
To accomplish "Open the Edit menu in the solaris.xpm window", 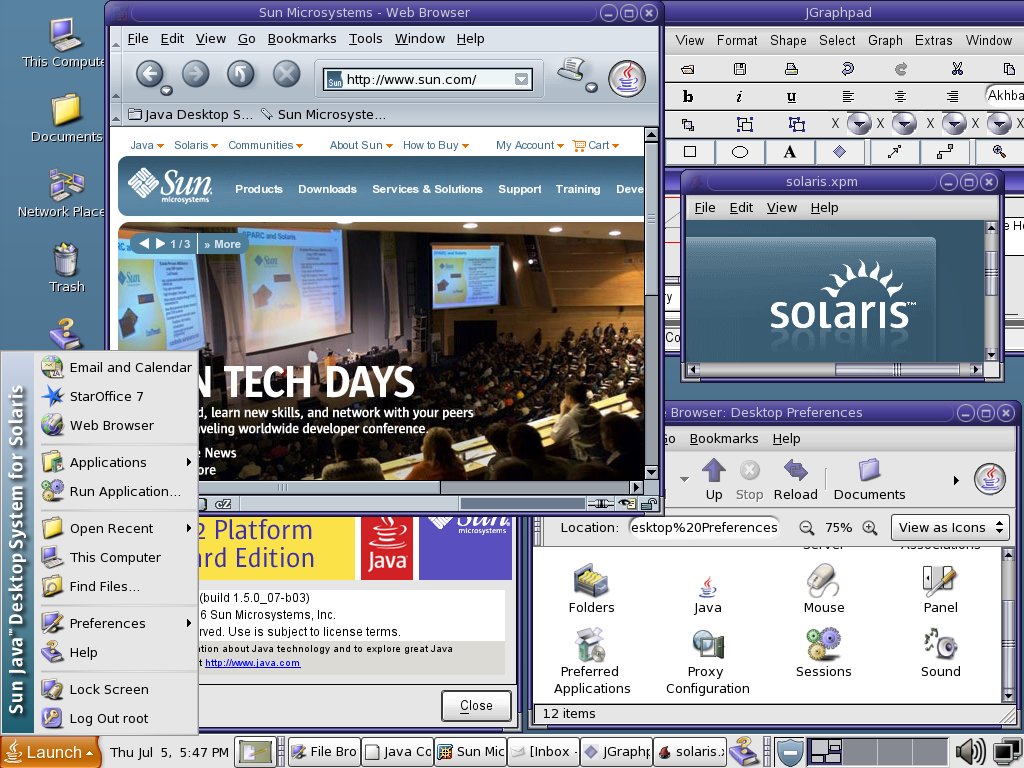I will tap(741, 208).
